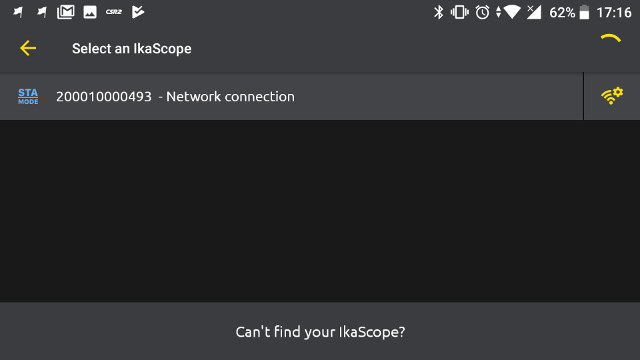Image resolution: width=640 pixels, height=360 pixels.
Task: Select device 200010000493 Network connection
Action: click(291, 97)
